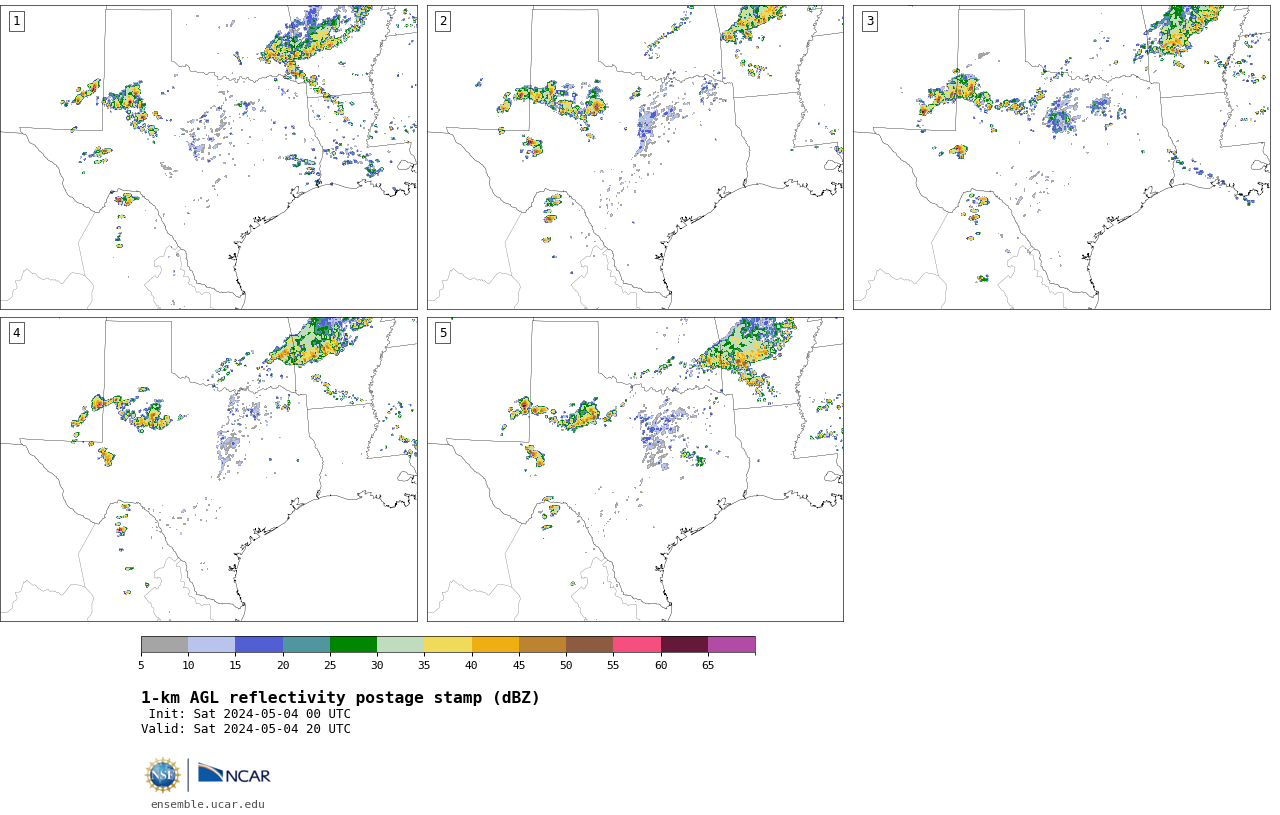Viewport: 1280px width, 815px height.
Task: Pick the tan-brown 45-50 dBZ swatch
Action: click(542, 645)
